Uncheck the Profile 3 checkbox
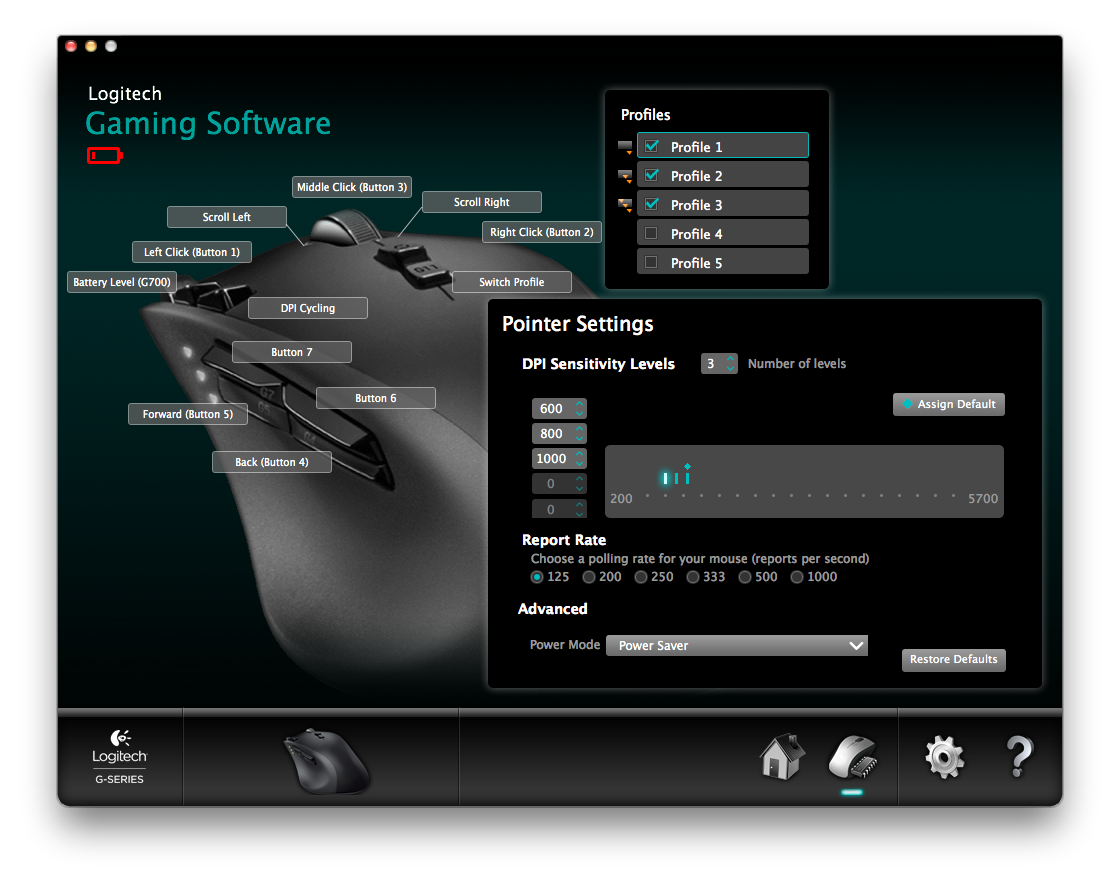Viewport: 1120px width, 886px height. coord(651,204)
